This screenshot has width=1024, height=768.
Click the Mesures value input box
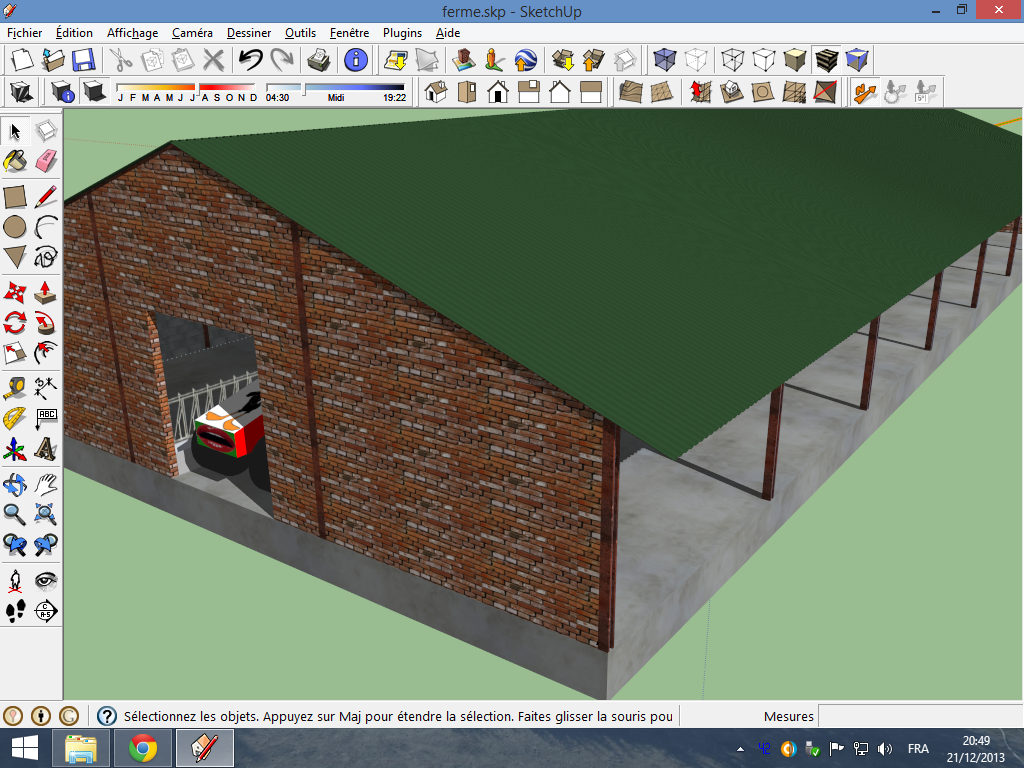[920, 716]
